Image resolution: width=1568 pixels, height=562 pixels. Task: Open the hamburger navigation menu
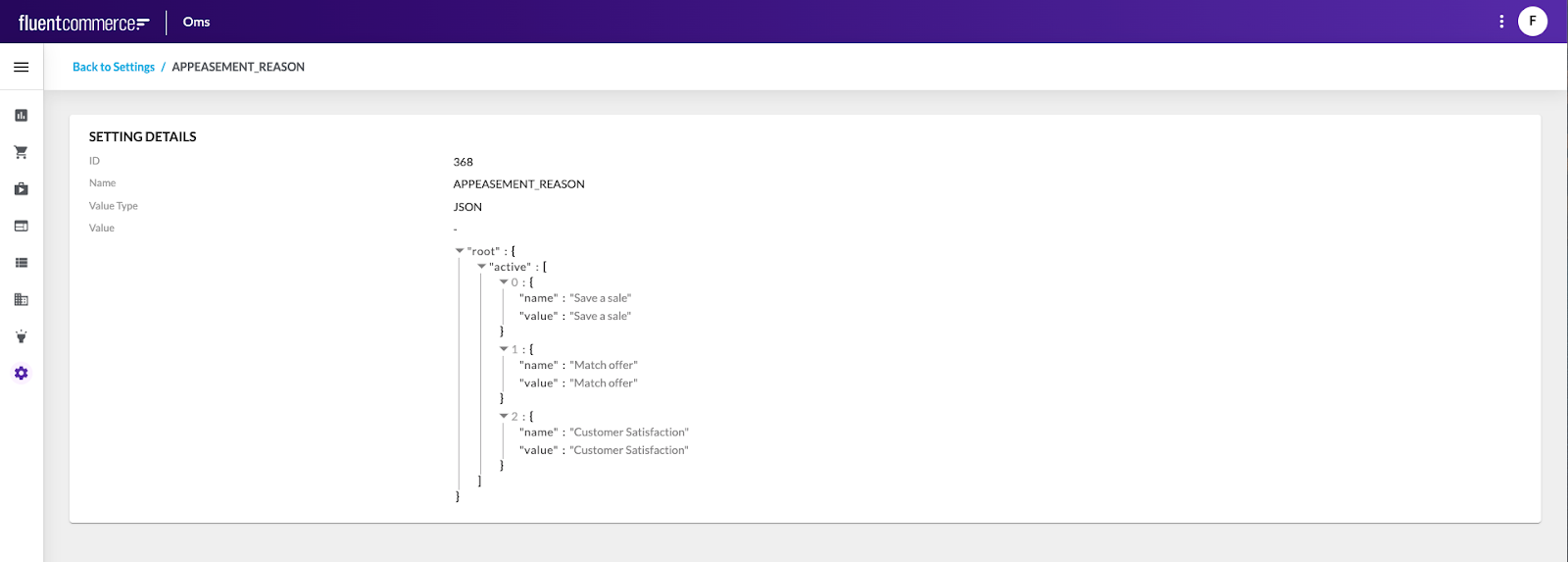coord(21,67)
